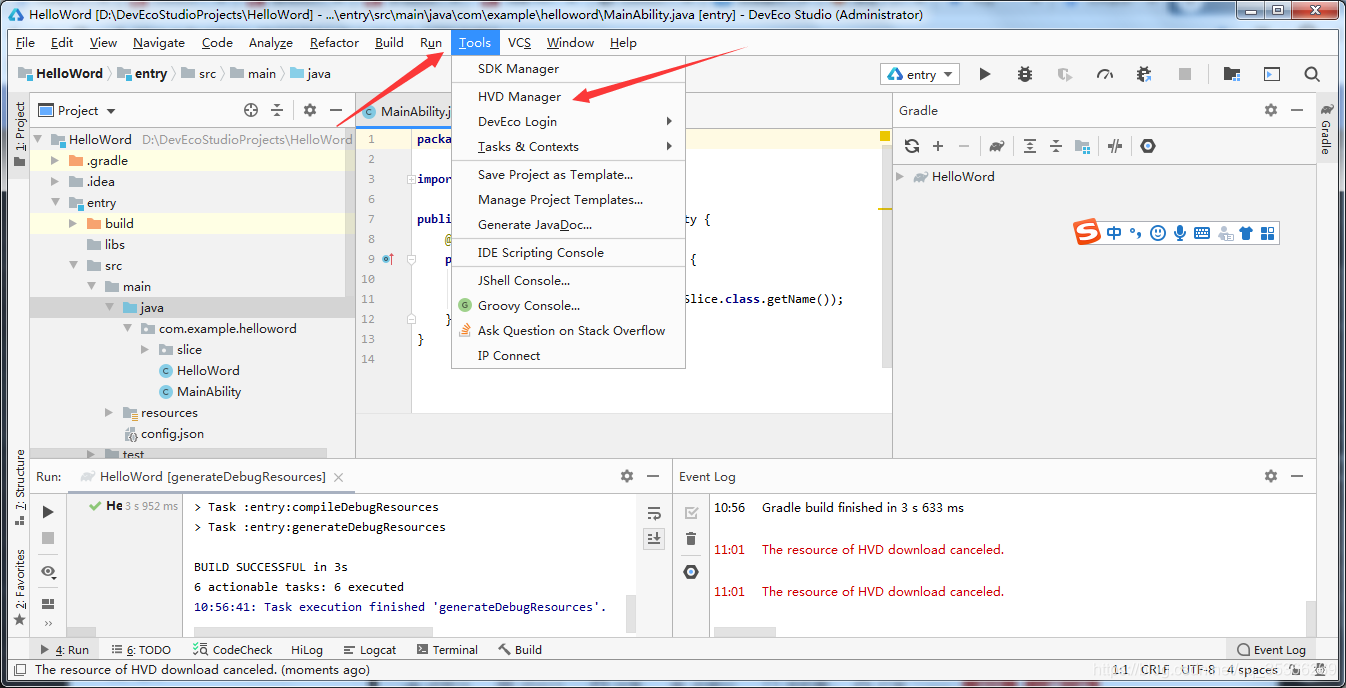
Task: Hide the Project panel with minus icon
Action: [x=336, y=110]
